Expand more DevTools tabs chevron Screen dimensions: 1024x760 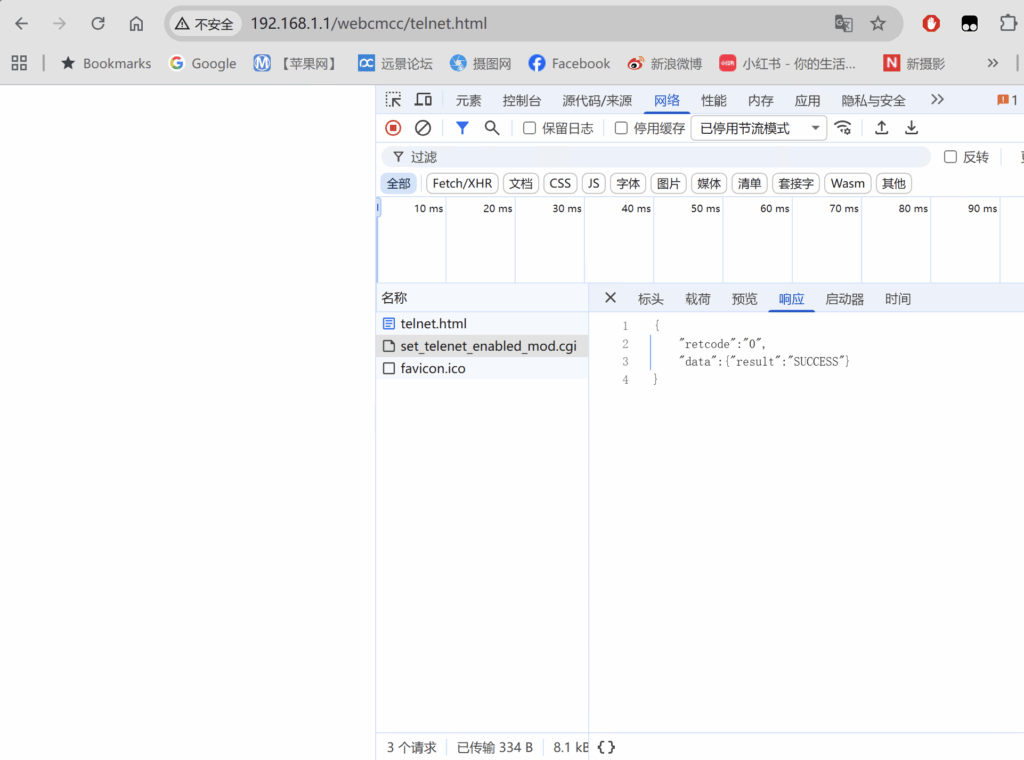click(x=937, y=100)
